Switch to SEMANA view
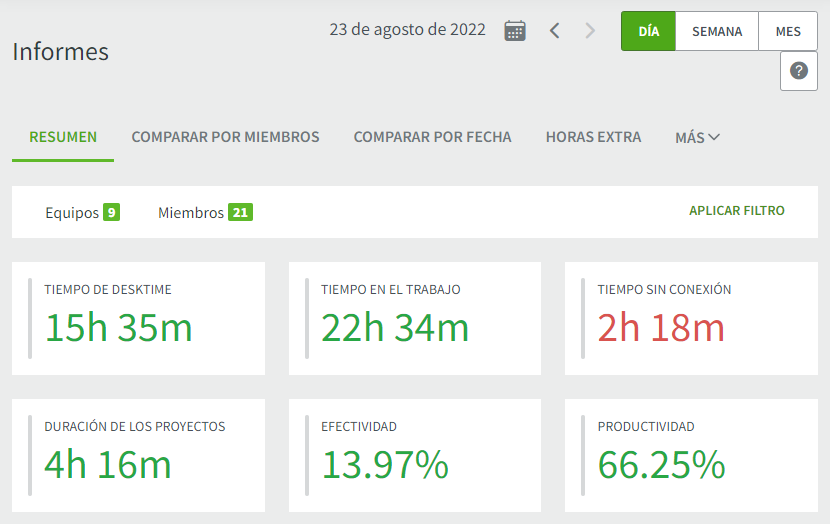 [x=717, y=31]
